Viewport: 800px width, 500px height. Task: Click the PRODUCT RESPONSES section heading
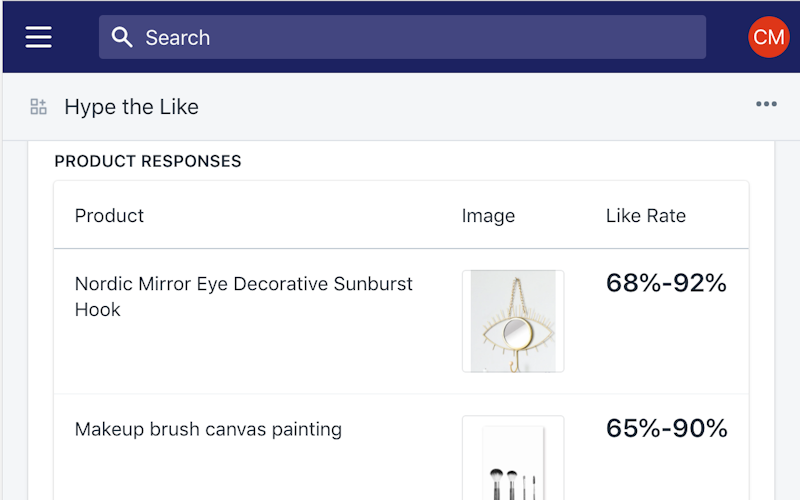pos(148,161)
